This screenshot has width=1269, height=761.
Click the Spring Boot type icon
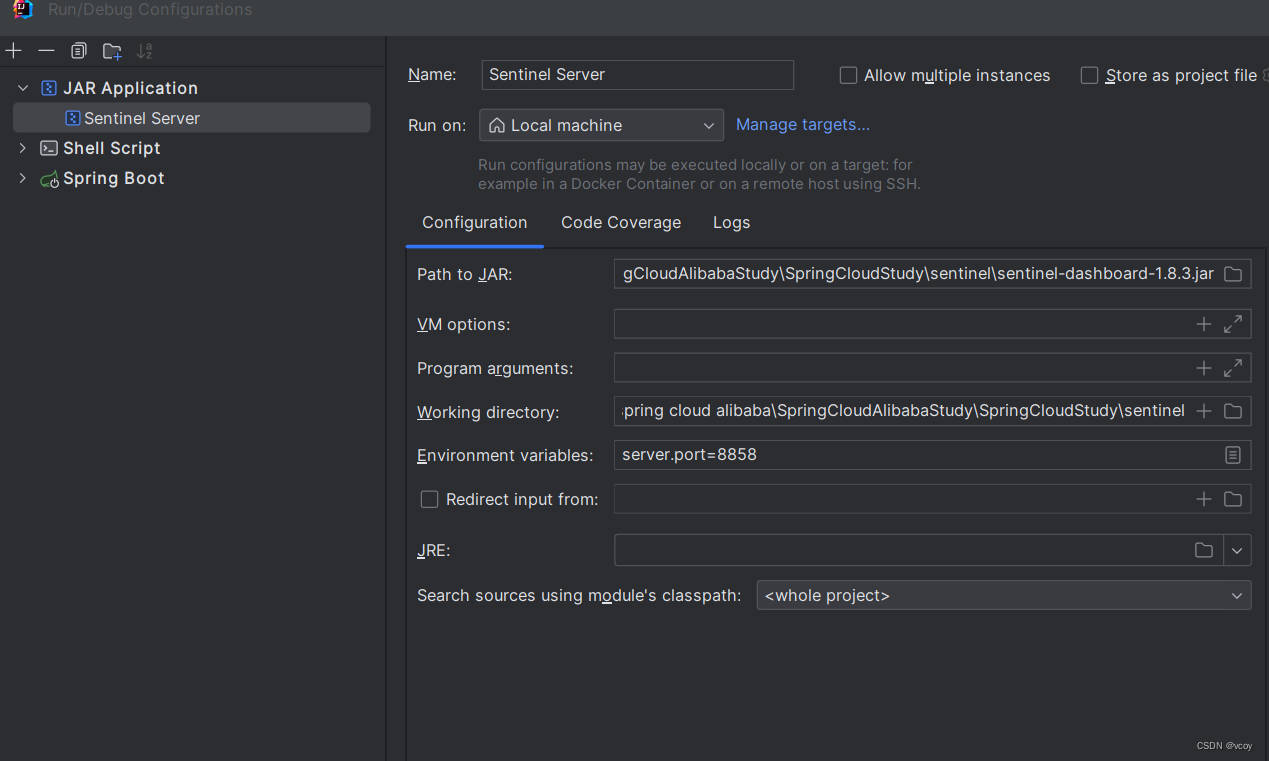click(x=49, y=179)
